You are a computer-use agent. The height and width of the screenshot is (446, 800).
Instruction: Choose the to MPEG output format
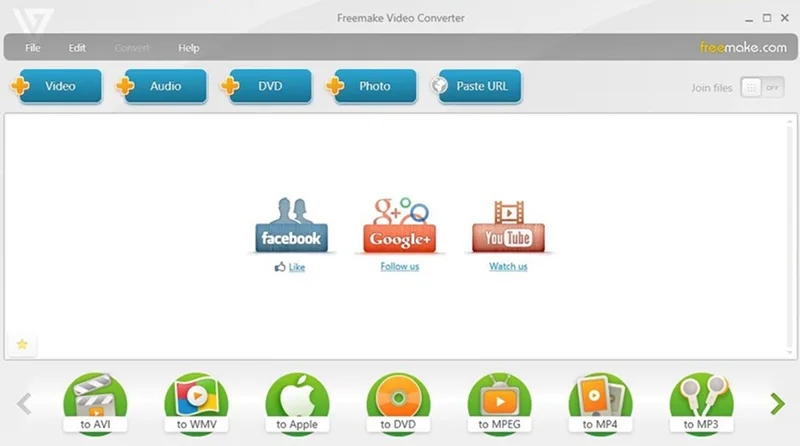tap(499, 404)
